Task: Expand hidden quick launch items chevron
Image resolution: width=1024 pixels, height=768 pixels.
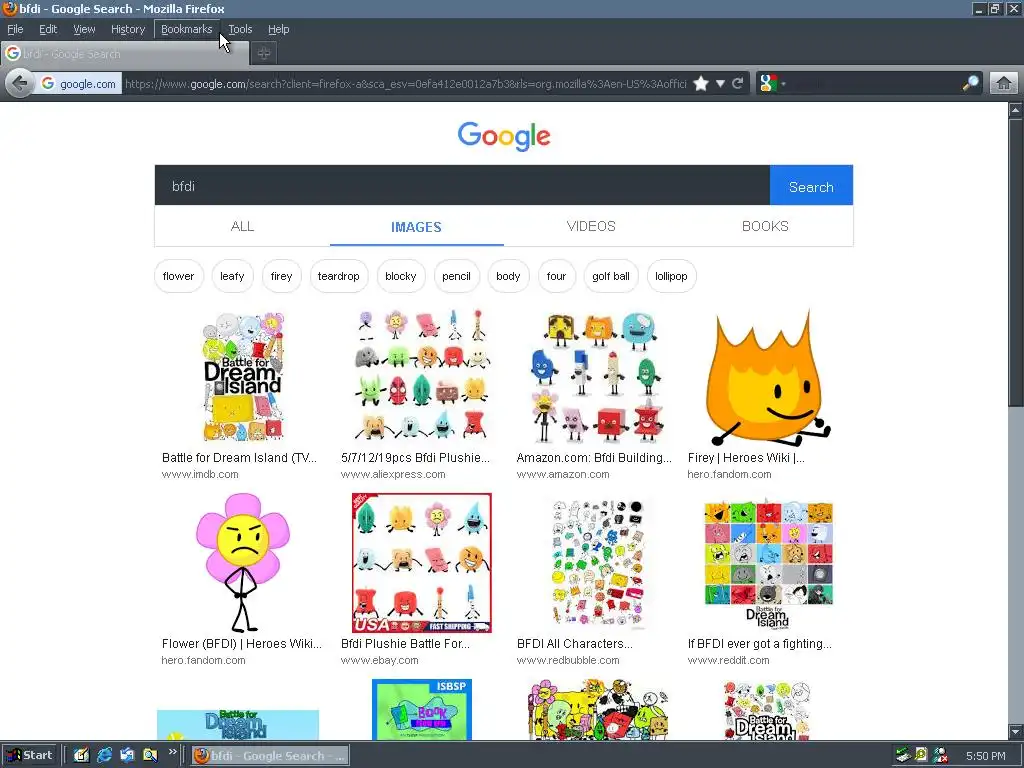Action: point(172,752)
